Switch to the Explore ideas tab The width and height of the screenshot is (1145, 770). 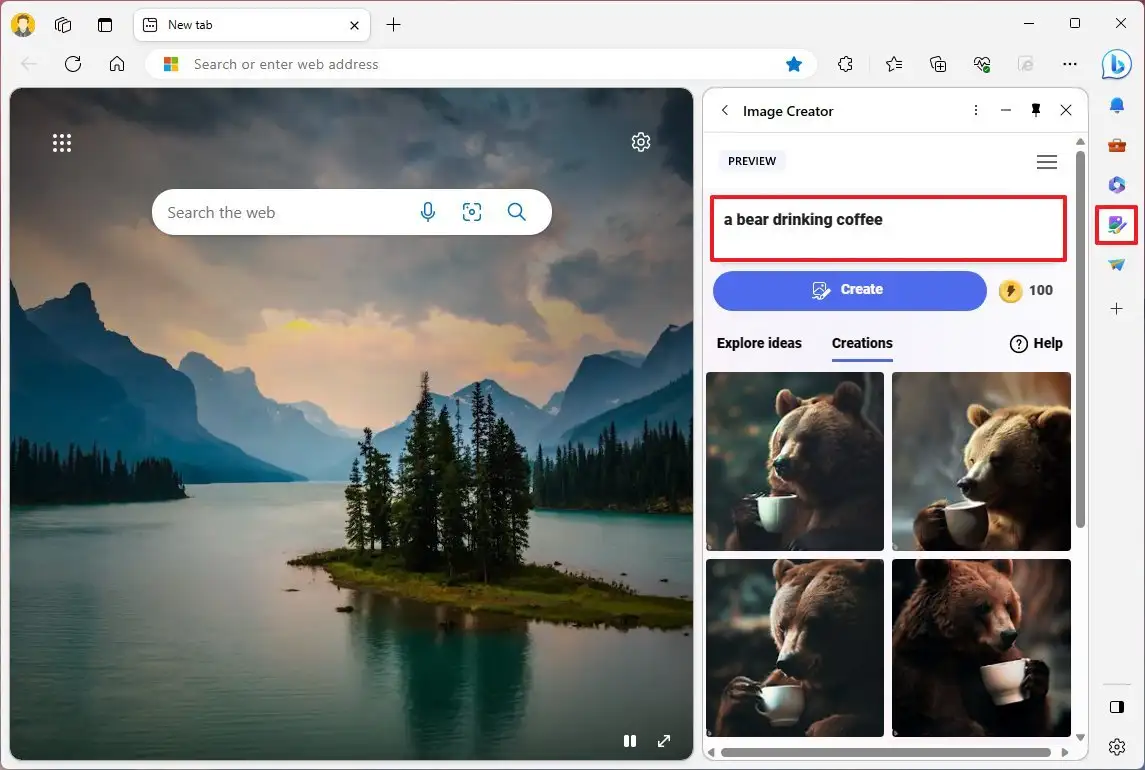pos(759,343)
